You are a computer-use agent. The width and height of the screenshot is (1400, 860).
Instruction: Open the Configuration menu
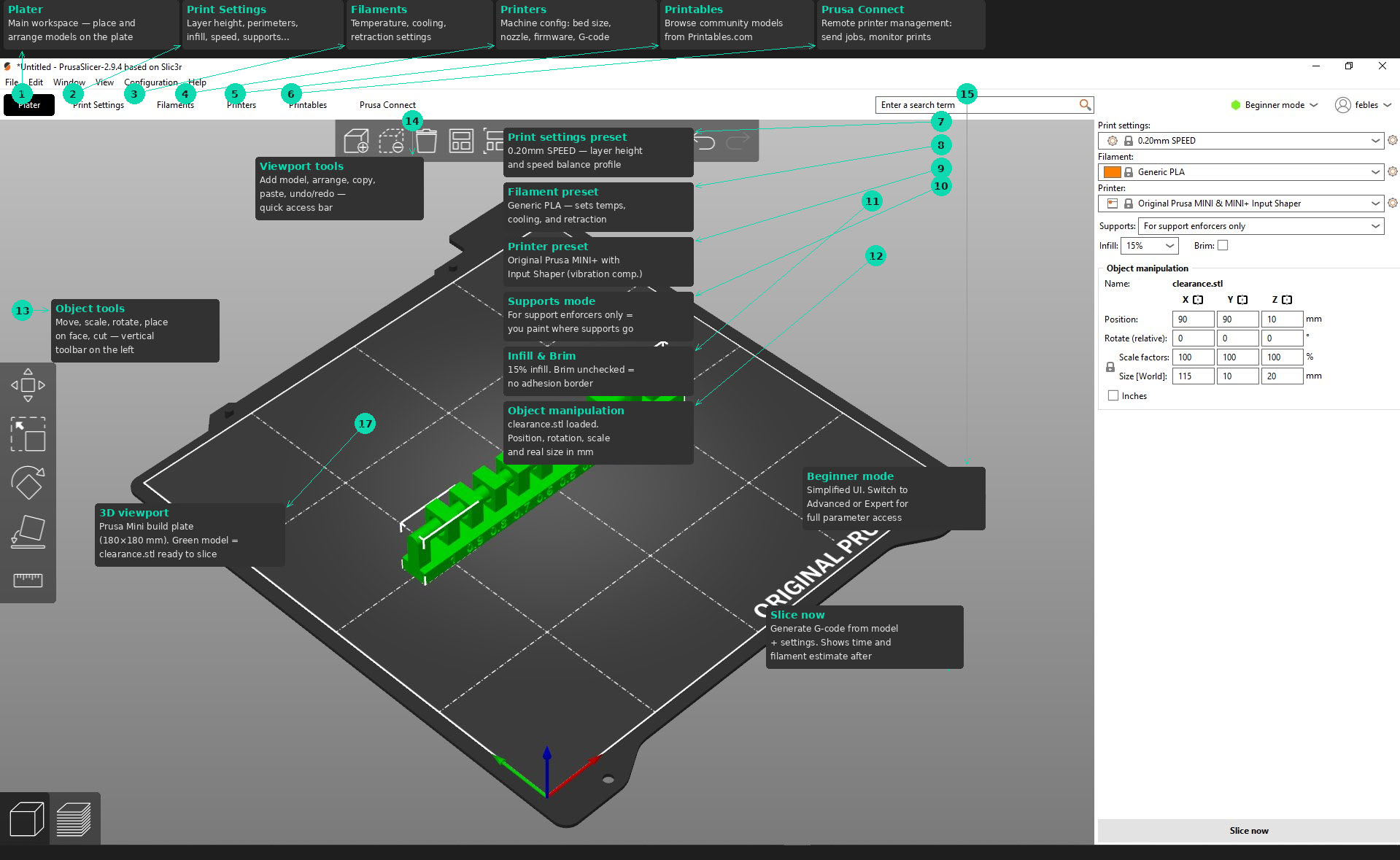151,82
